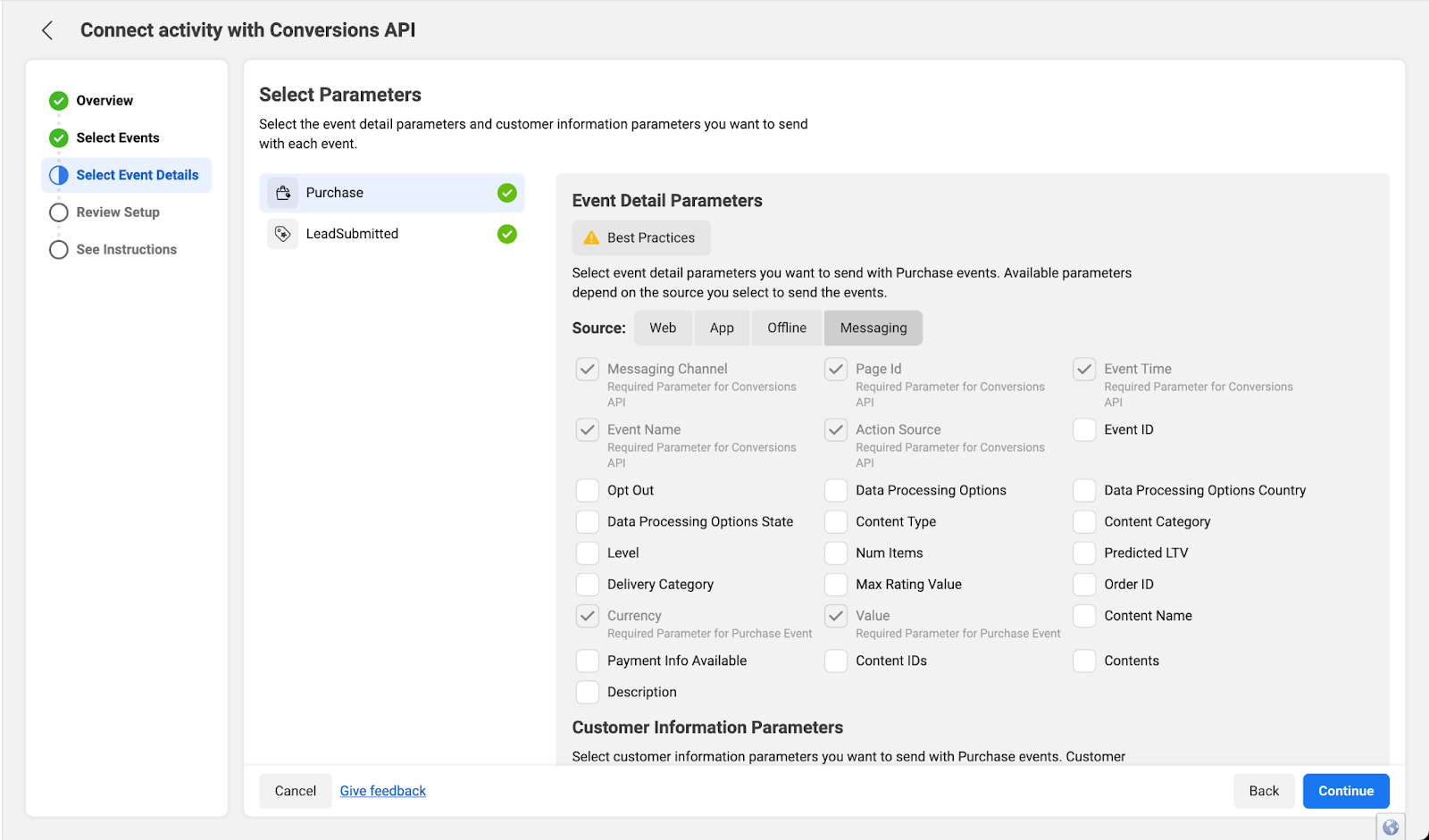
Task: Switch source to App
Action: click(x=722, y=328)
